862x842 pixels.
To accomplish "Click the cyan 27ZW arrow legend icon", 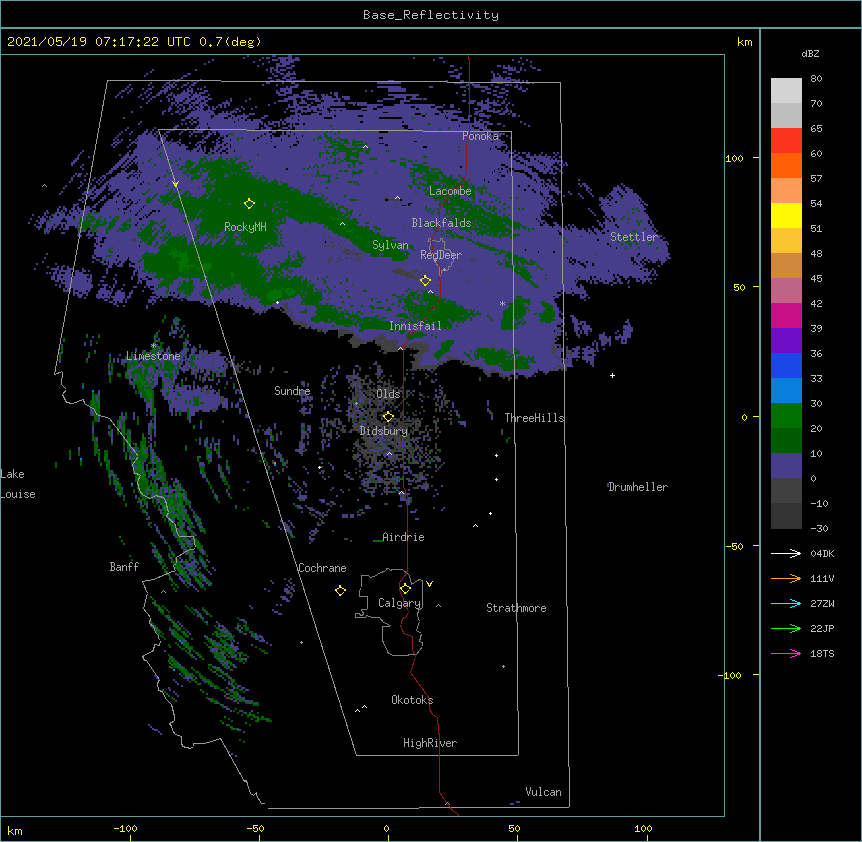I will [786, 603].
